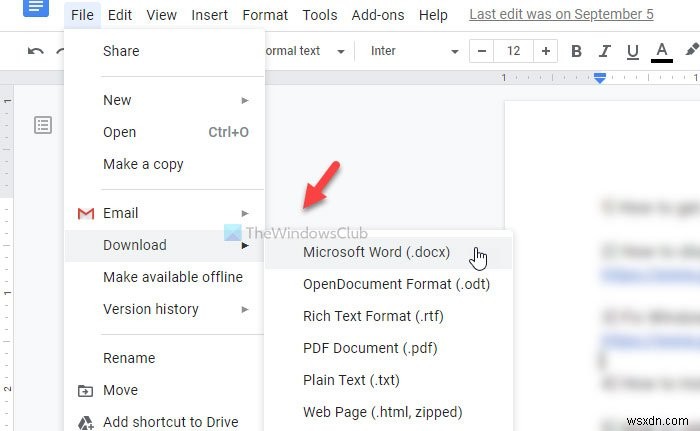Screen dimensions: 700x431
Task: Click the Share menu entry
Action: (121, 51)
